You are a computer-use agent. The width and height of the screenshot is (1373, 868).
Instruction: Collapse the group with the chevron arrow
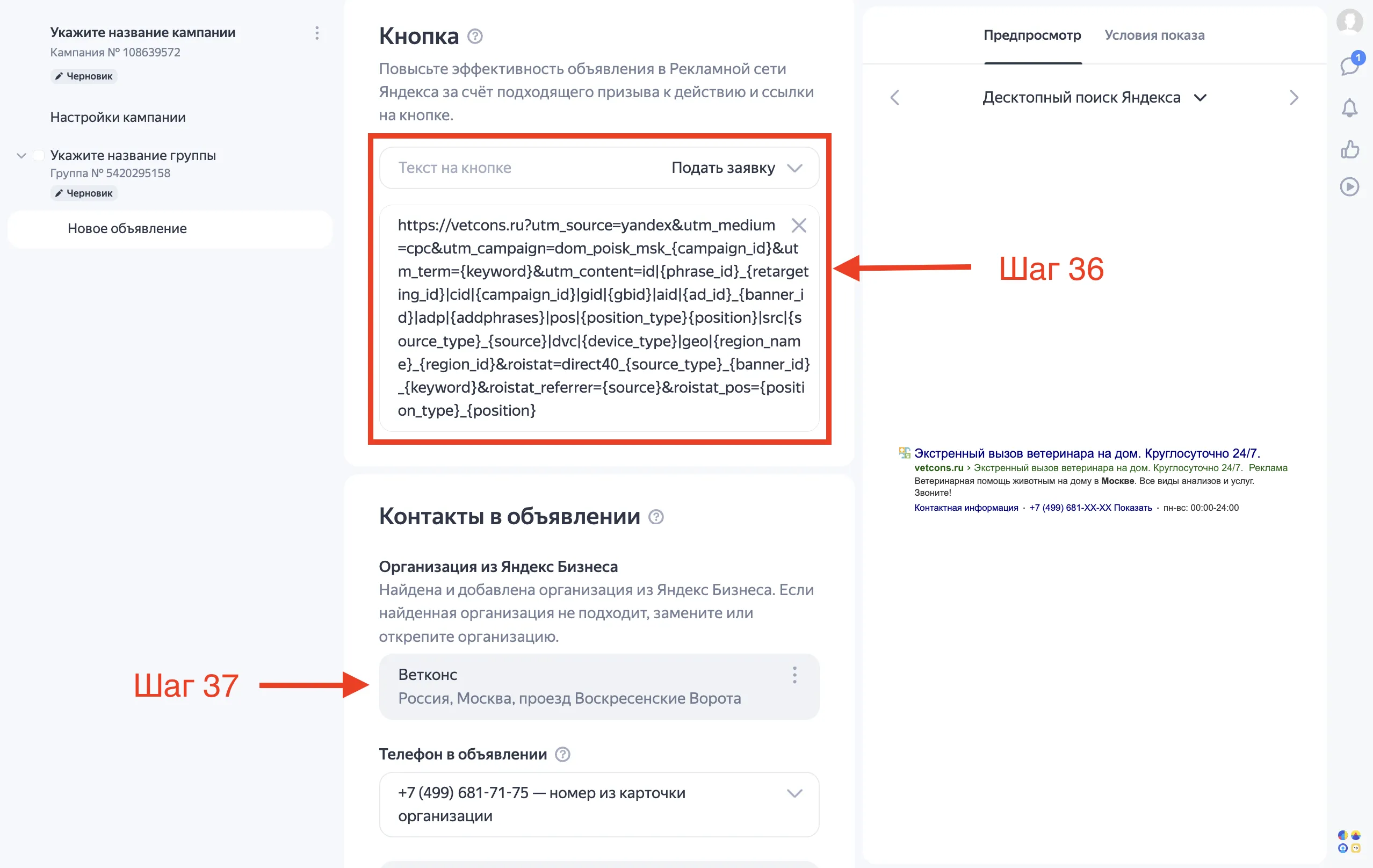[21, 155]
